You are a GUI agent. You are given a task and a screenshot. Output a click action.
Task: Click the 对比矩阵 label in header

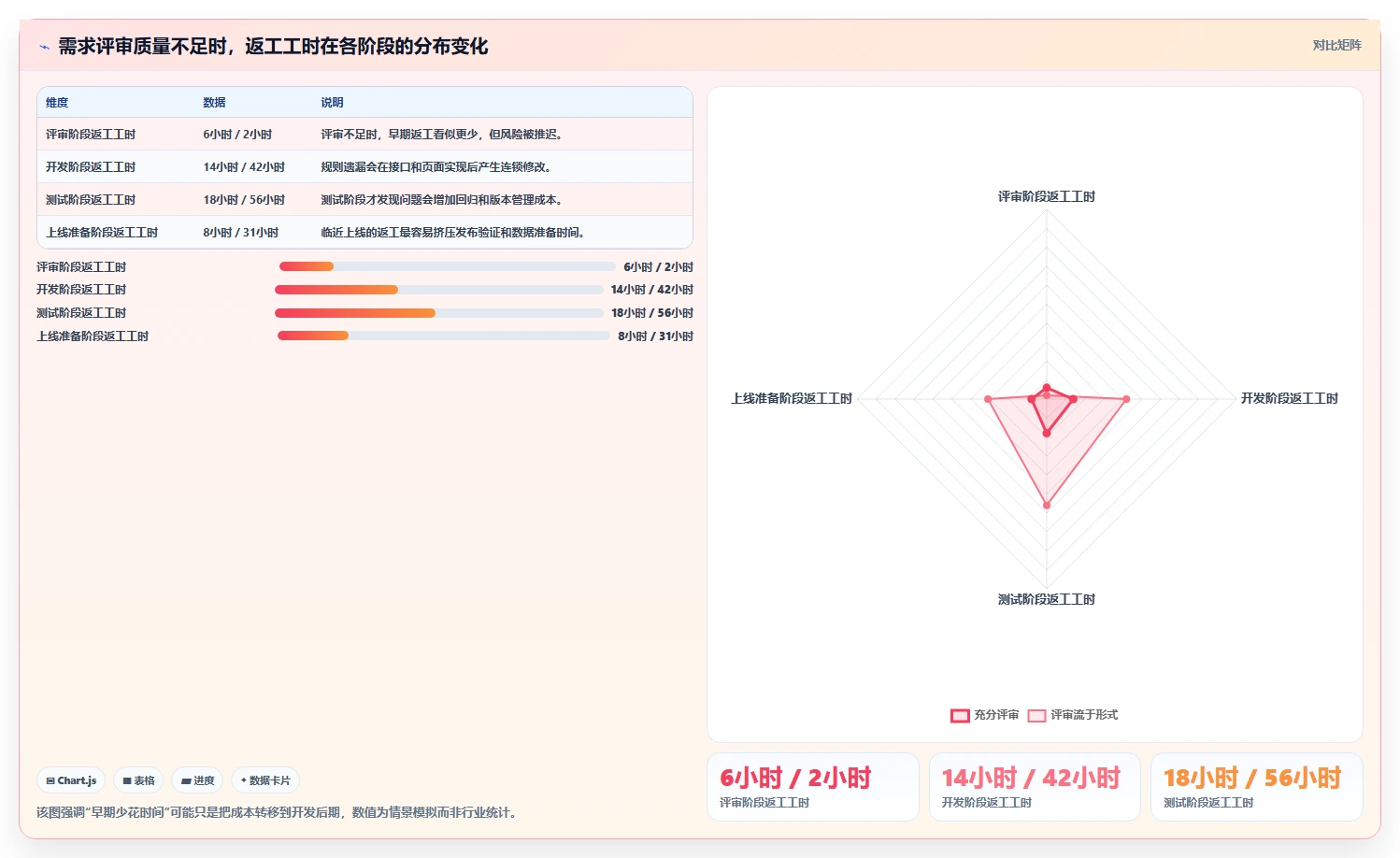pyautogui.click(x=1336, y=45)
